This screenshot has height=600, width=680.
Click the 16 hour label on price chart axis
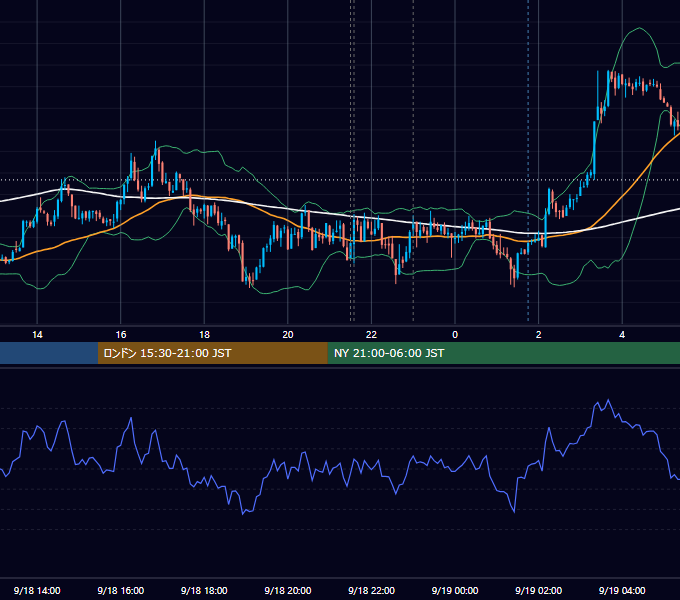[x=121, y=335]
